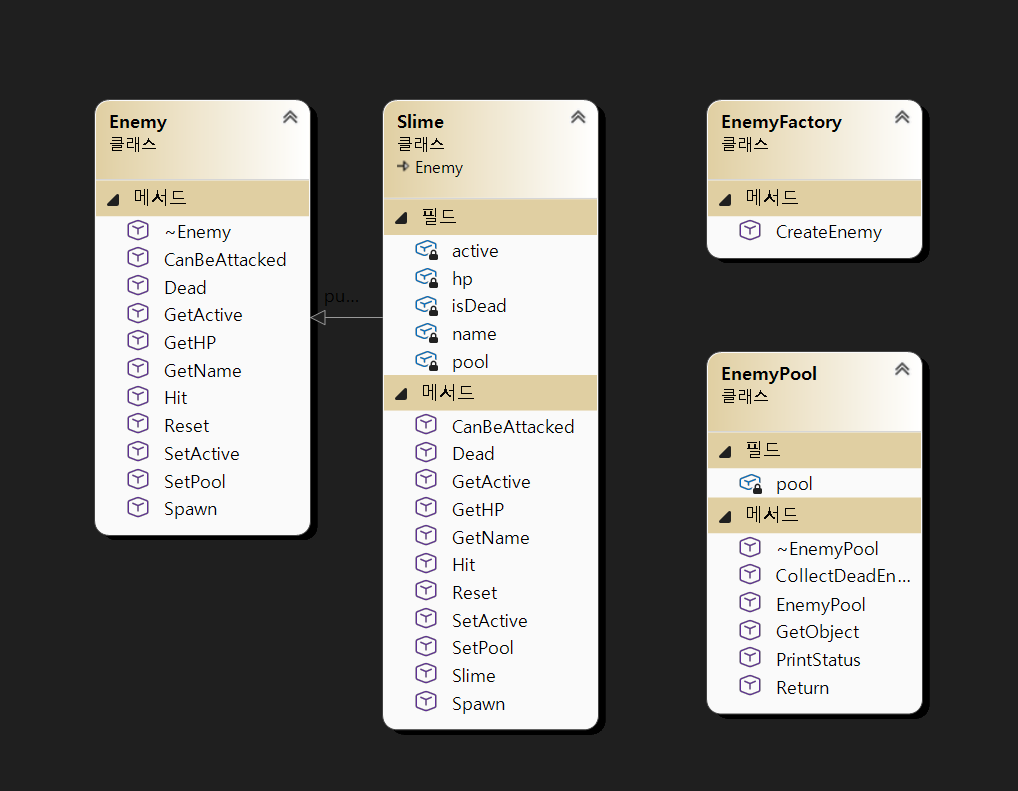This screenshot has height=791, width=1018.
Task: Click the Return method icon in EnemyPool
Action: click(750, 686)
